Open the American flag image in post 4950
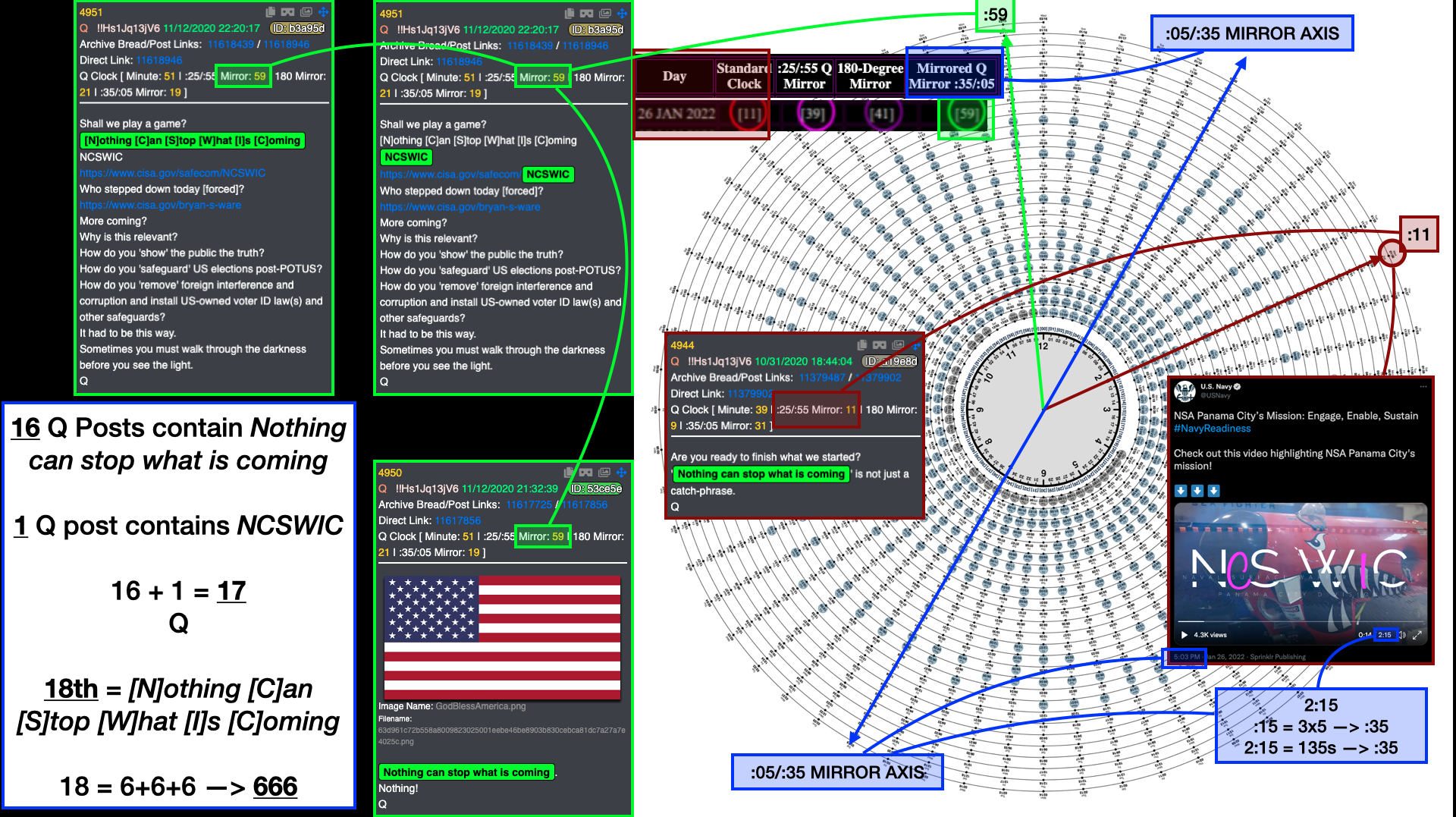The image size is (1456, 817). point(503,637)
